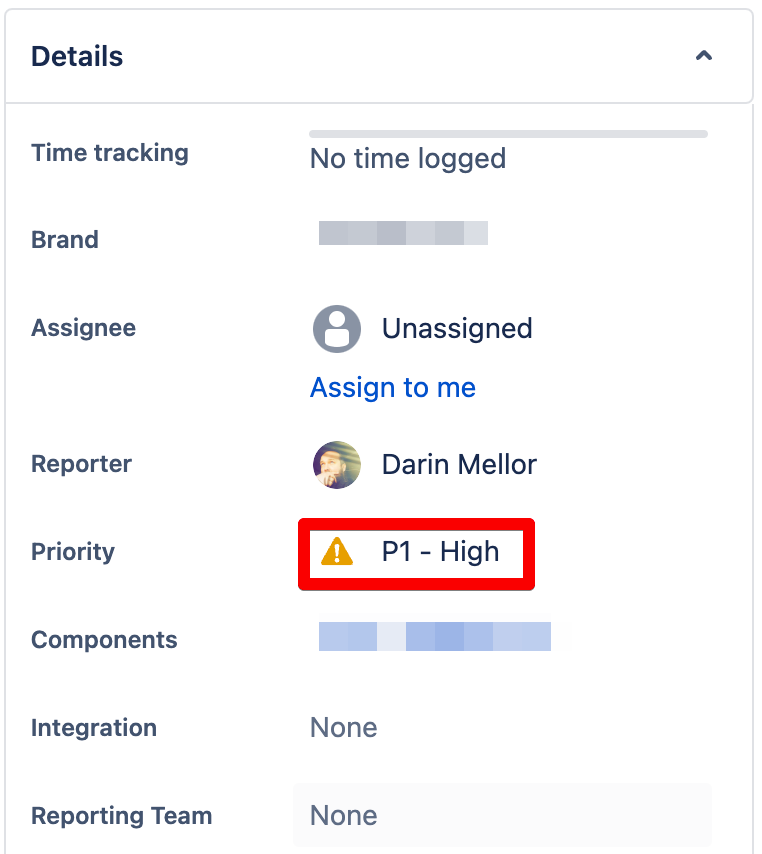Open the Integration field showing None
762x854 pixels.
[343, 727]
